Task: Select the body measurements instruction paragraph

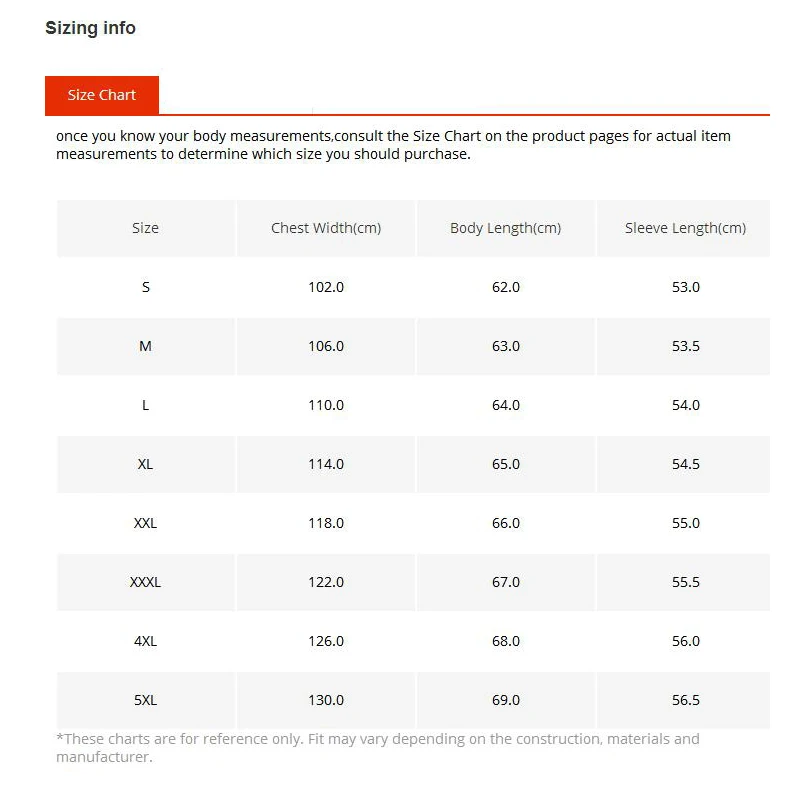Action: (393, 145)
